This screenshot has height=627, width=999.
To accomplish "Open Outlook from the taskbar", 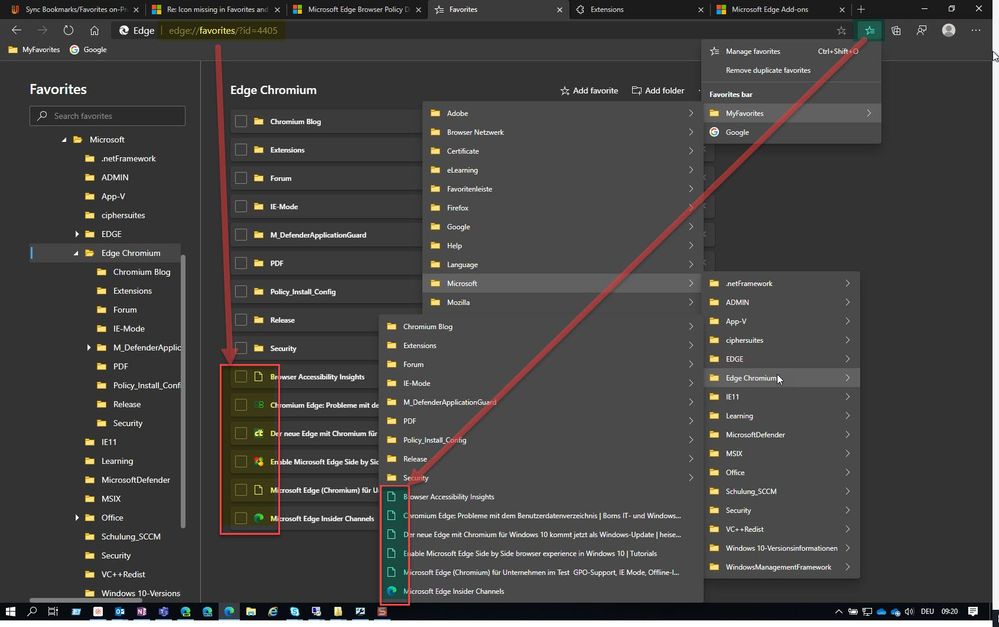I will coord(120,612).
